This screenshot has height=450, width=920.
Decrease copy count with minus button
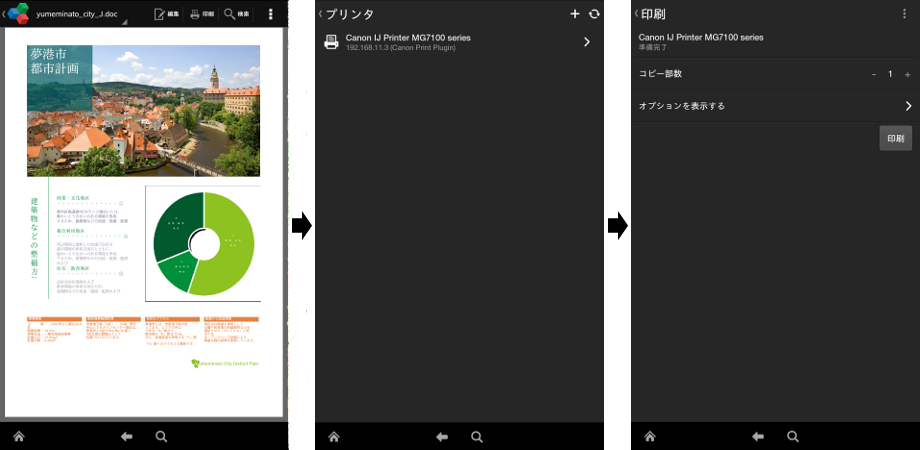874,75
